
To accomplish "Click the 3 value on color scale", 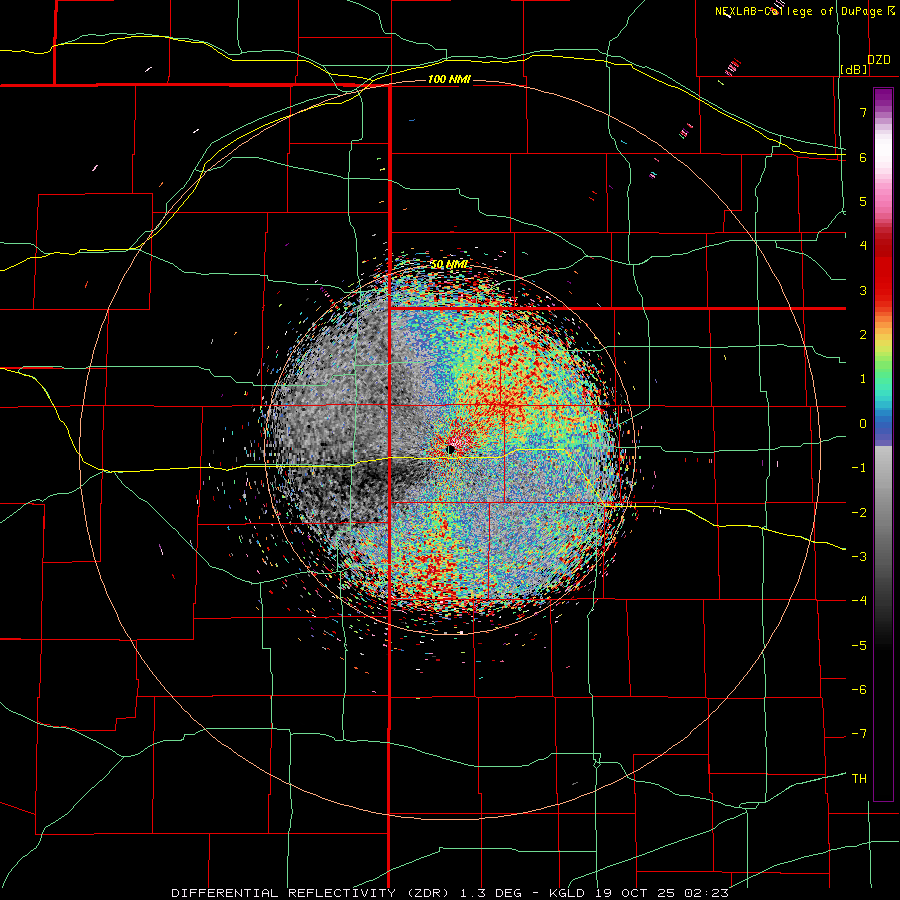I will pyautogui.click(x=863, y=290).
